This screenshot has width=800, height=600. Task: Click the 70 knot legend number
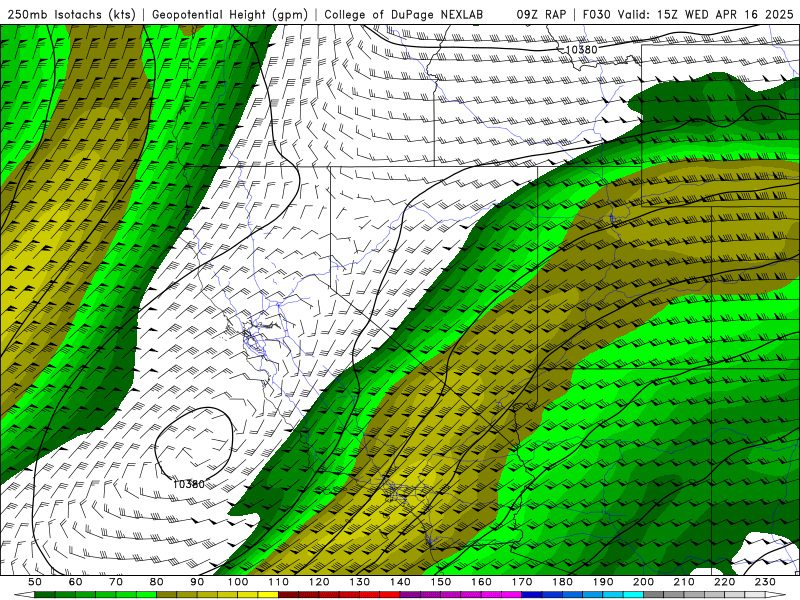[x=116, y=582]
